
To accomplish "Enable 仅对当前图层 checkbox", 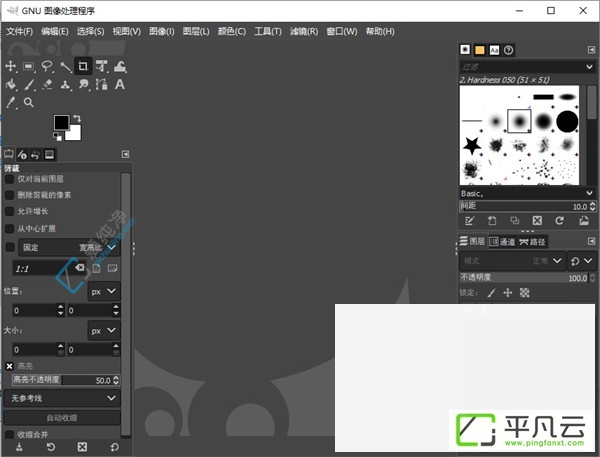I will tap(10, 179).
